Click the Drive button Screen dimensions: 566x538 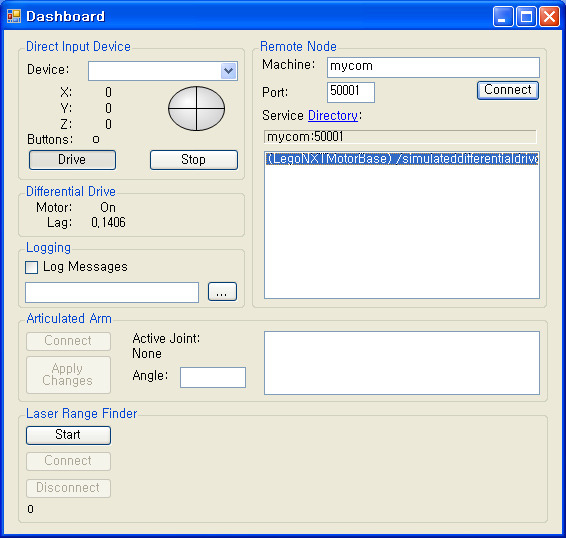72,160
